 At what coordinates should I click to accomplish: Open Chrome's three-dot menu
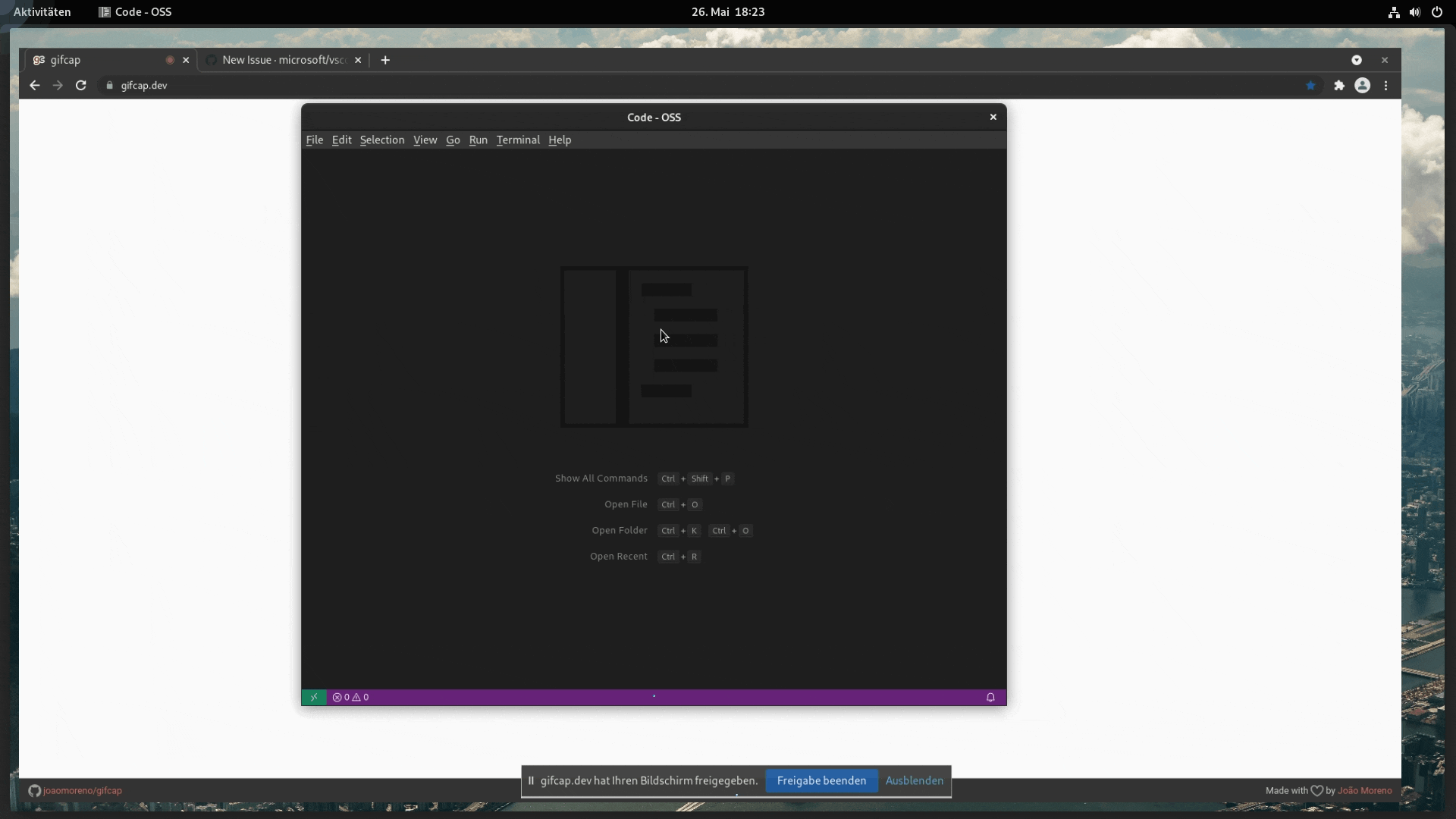(1386, 85)
